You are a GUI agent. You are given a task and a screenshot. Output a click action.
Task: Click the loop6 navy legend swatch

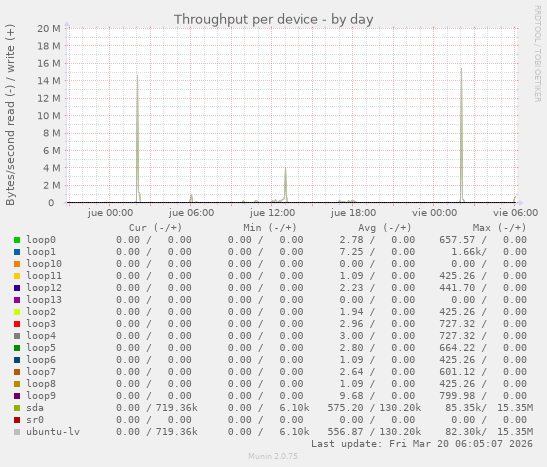pyautogui.click(x=17, y=360)
